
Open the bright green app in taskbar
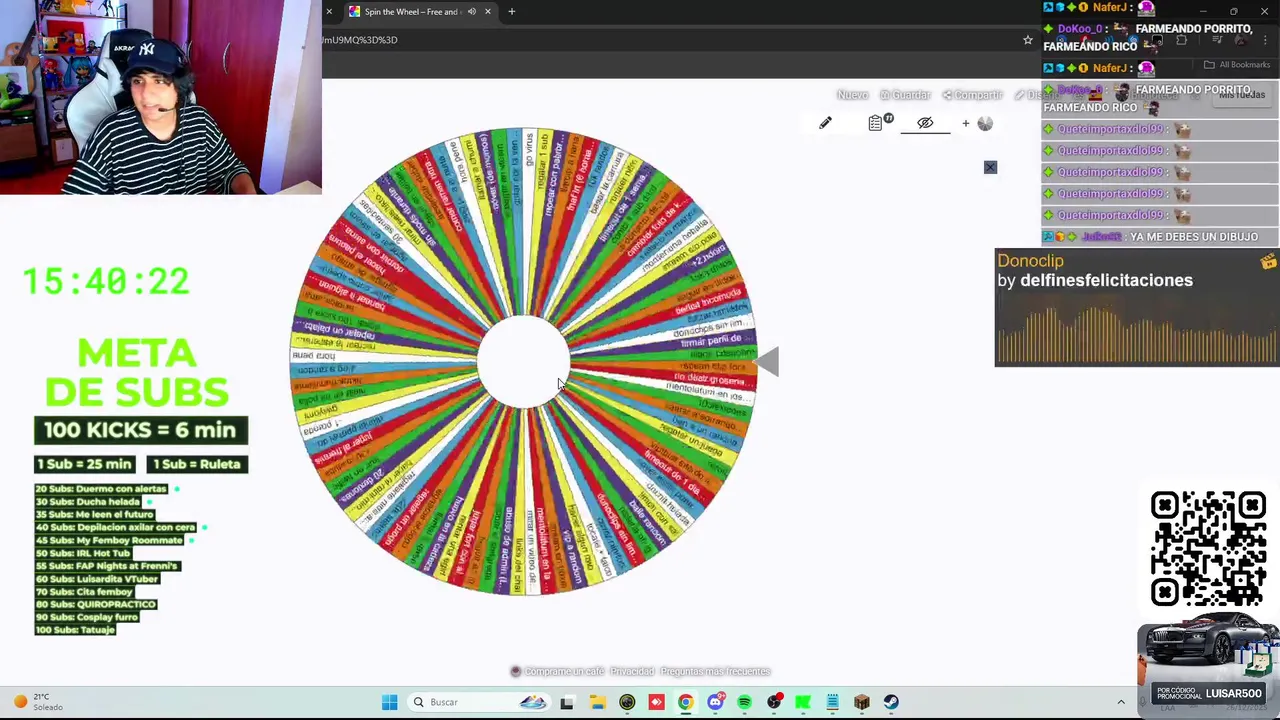803,702
